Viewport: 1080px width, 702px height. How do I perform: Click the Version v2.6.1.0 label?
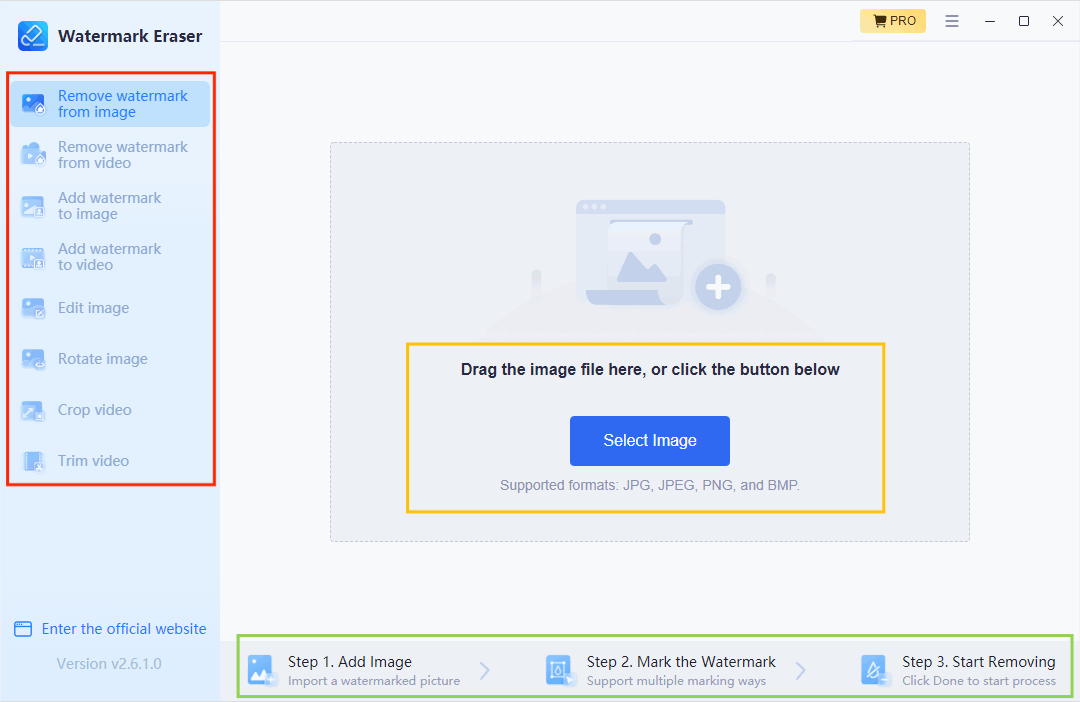109,664
